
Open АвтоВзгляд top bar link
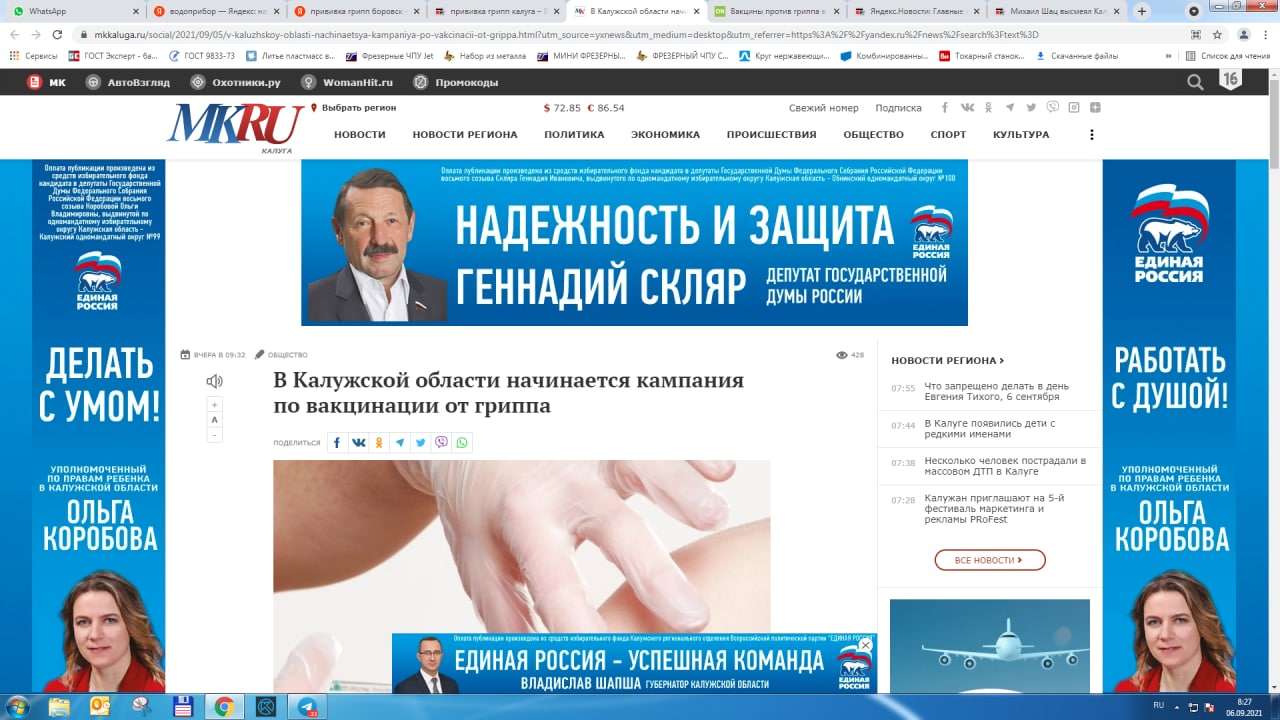(x=127, y=82)
